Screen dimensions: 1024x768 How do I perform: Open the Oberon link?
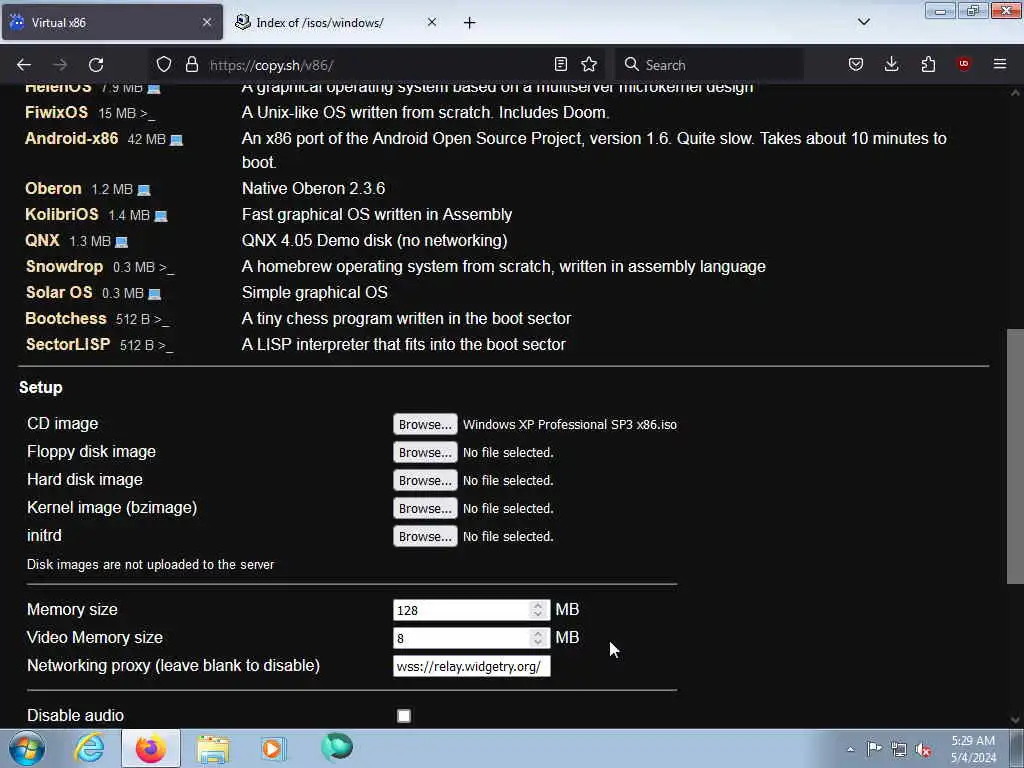tap(54, 189)
